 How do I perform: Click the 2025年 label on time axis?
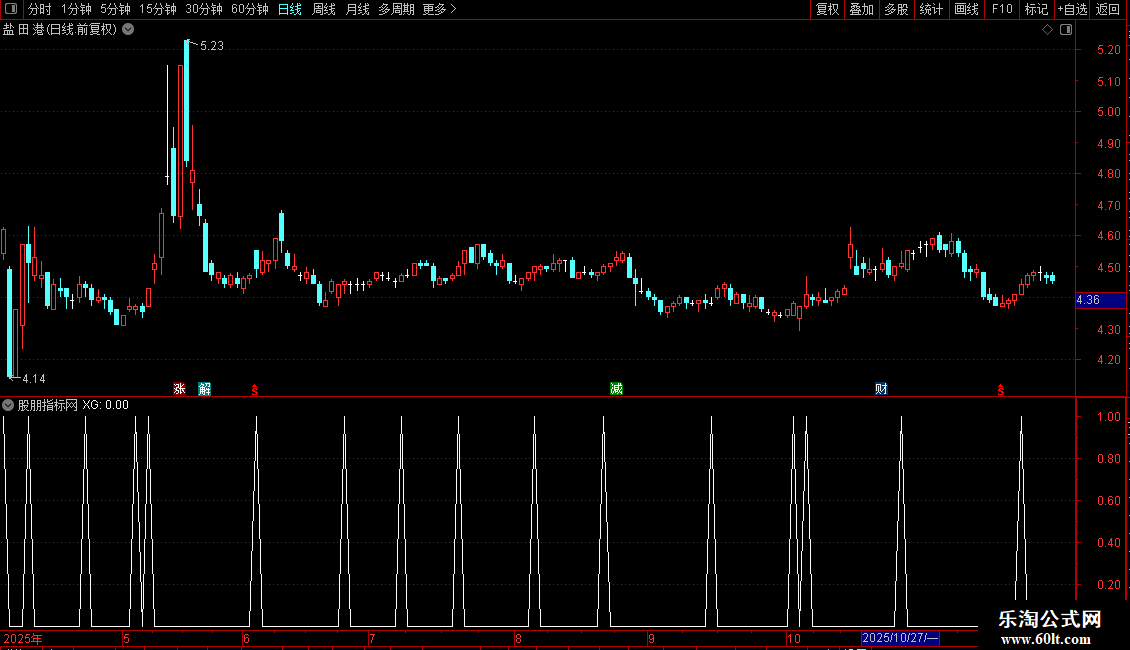pos(22,638)
